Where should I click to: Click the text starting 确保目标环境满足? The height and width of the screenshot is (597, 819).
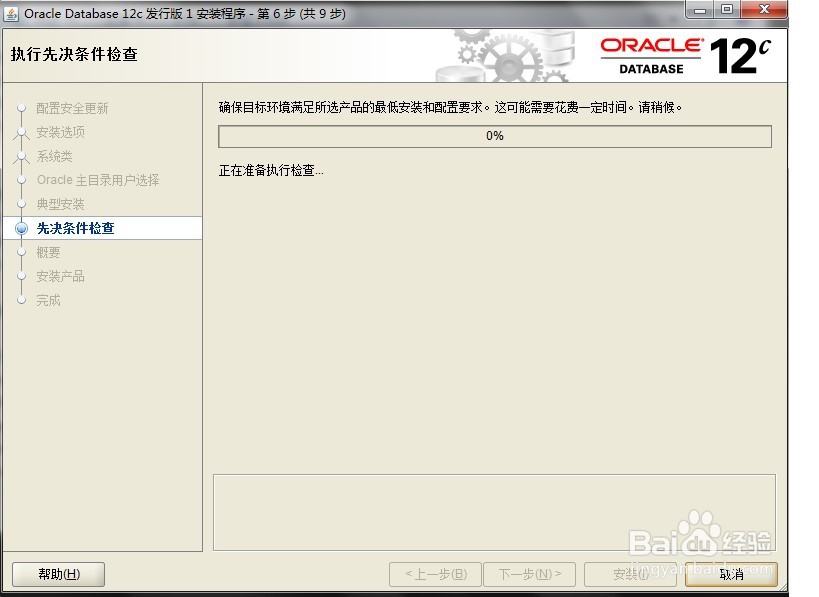click(450, 108)
